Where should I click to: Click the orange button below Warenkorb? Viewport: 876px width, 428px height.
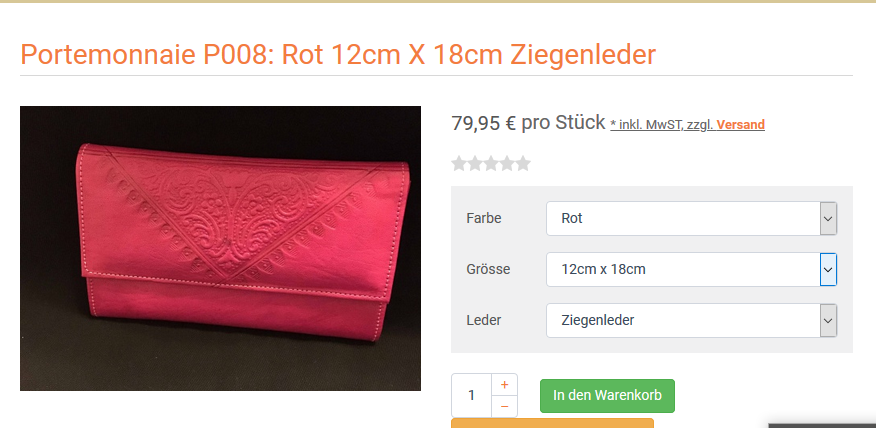[x=552, y=423]
